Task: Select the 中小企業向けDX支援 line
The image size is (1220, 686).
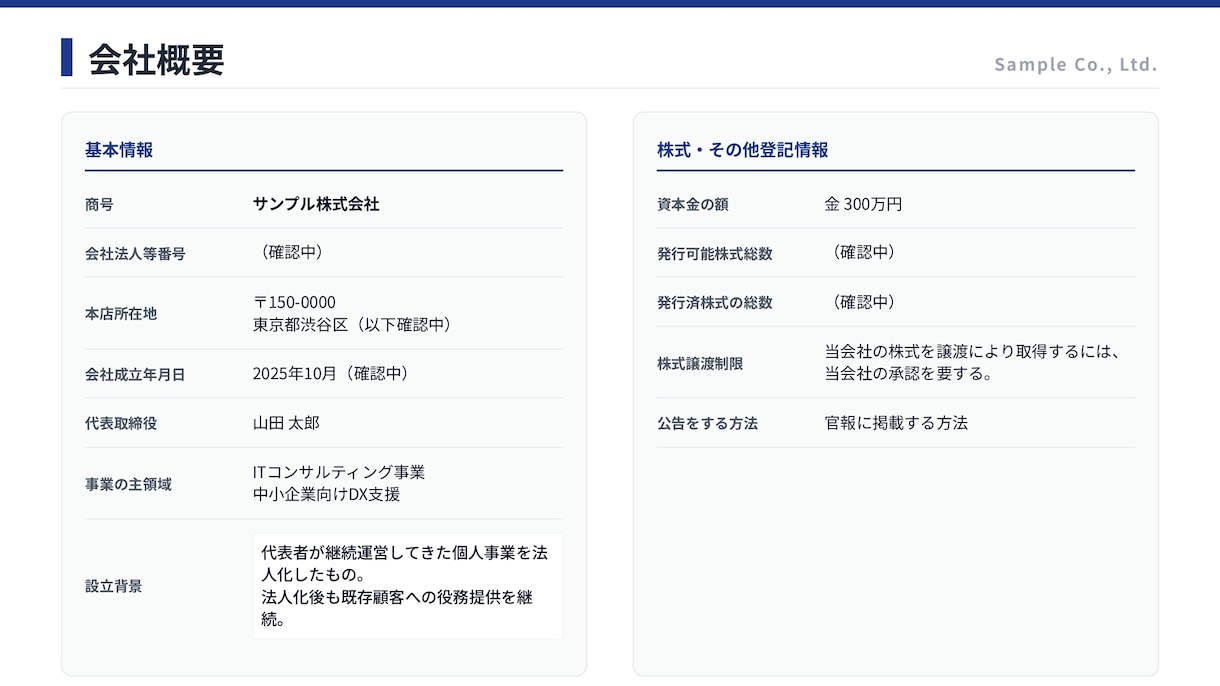Action: pos(327,494)
